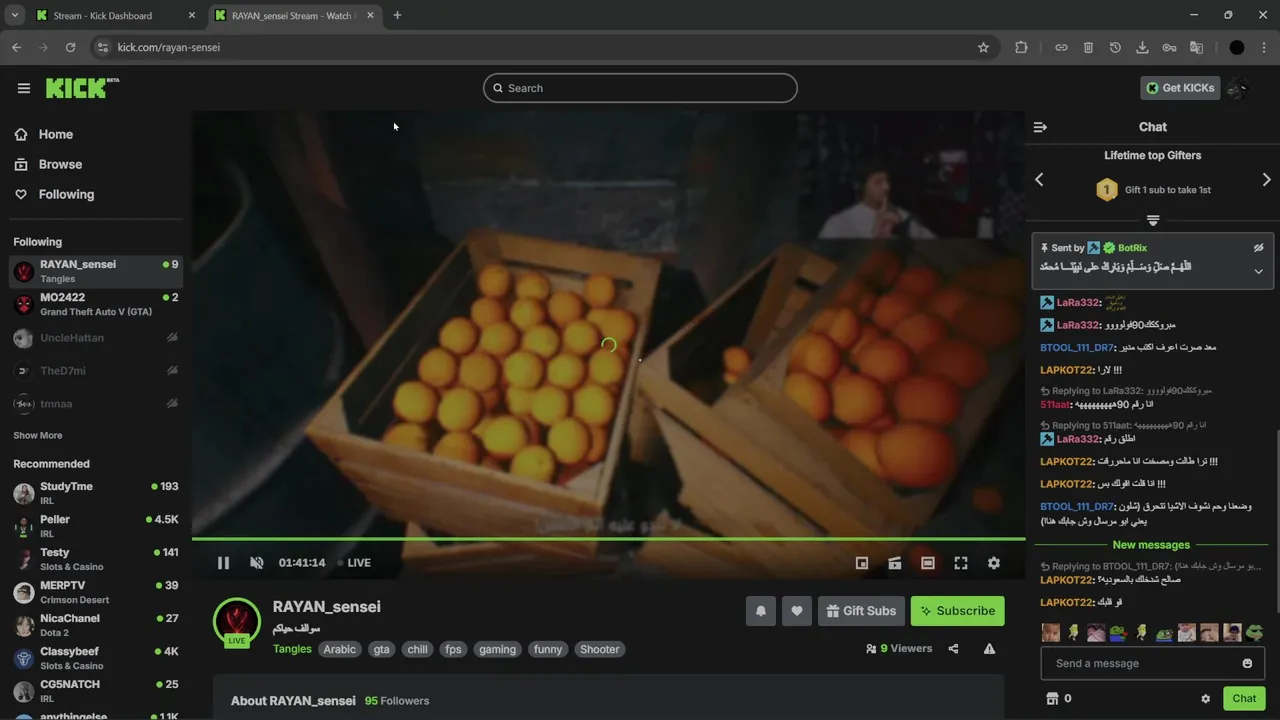Open the Chrome tab search dropdown
The image size is (1280, 720).
(14, 15)
